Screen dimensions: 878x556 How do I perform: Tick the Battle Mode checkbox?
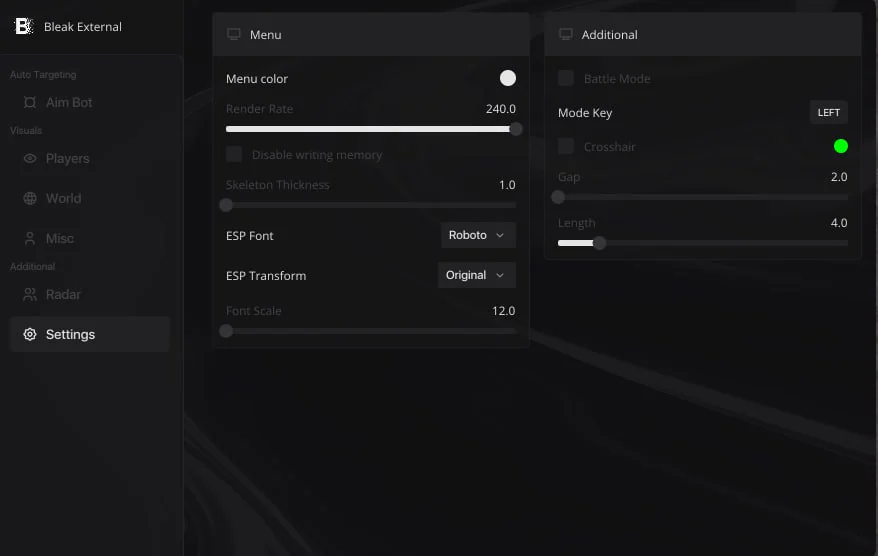pos(566,78)
